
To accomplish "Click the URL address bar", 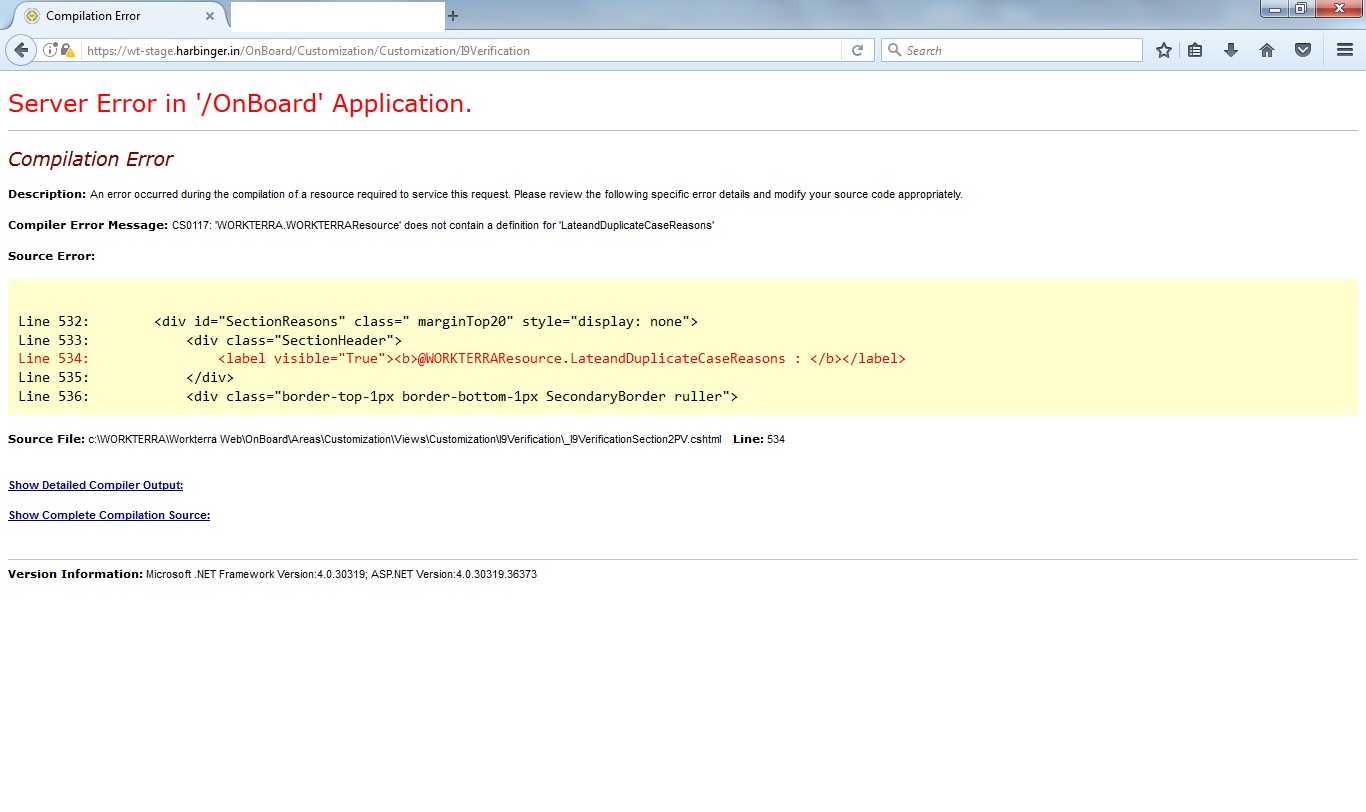I will pyautogui.click(x=460, y=50).
